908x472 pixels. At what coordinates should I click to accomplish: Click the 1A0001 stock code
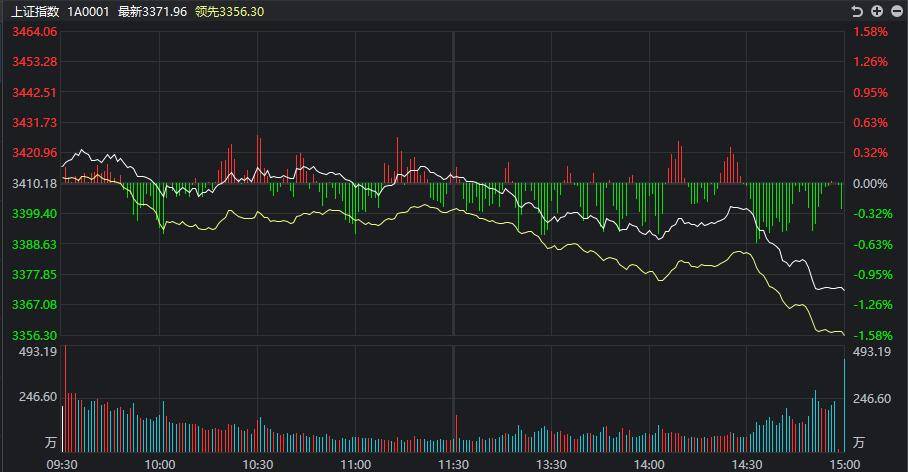(x=89, y=12)
